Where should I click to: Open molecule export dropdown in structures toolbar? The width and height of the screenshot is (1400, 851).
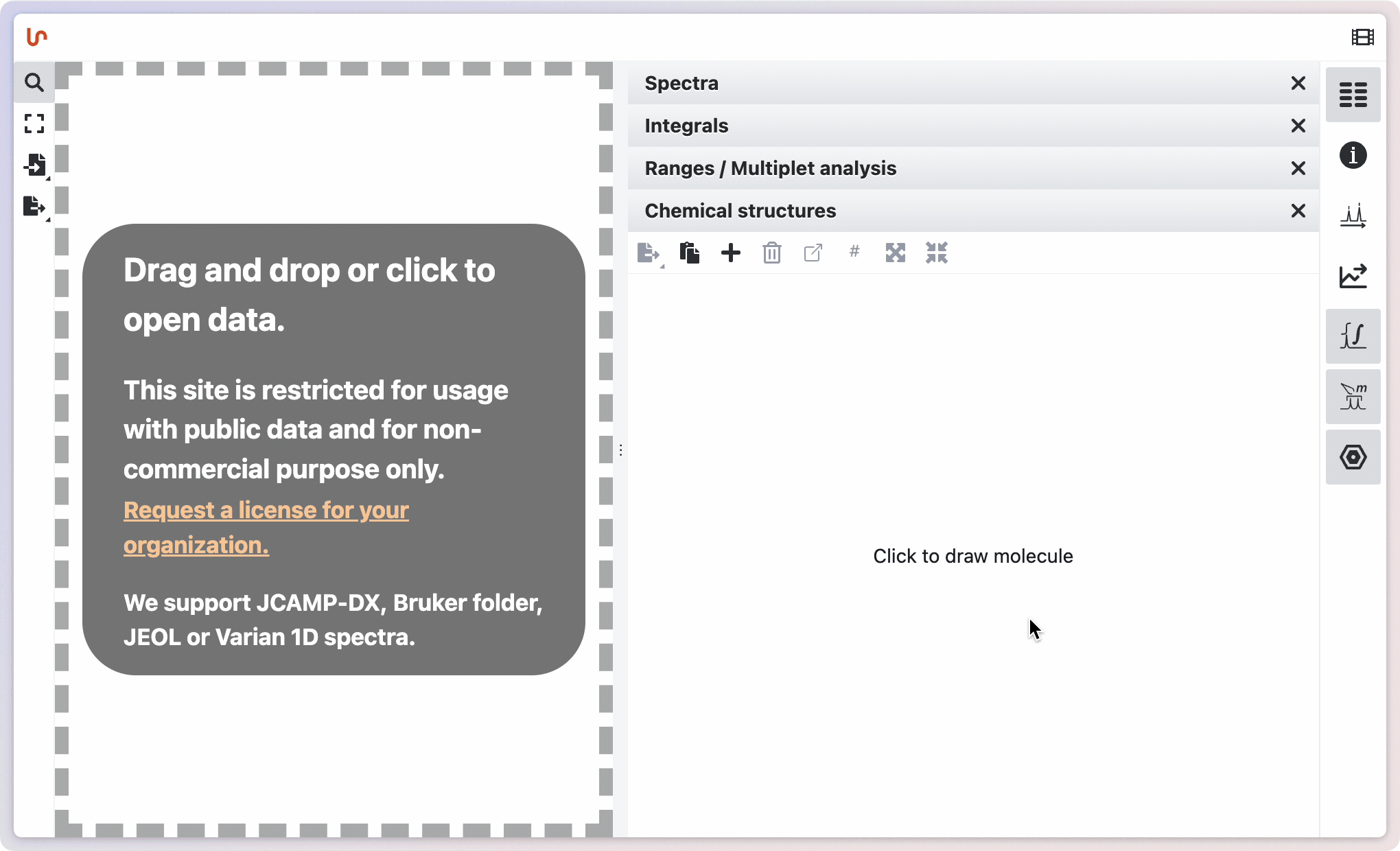point(649,253)
